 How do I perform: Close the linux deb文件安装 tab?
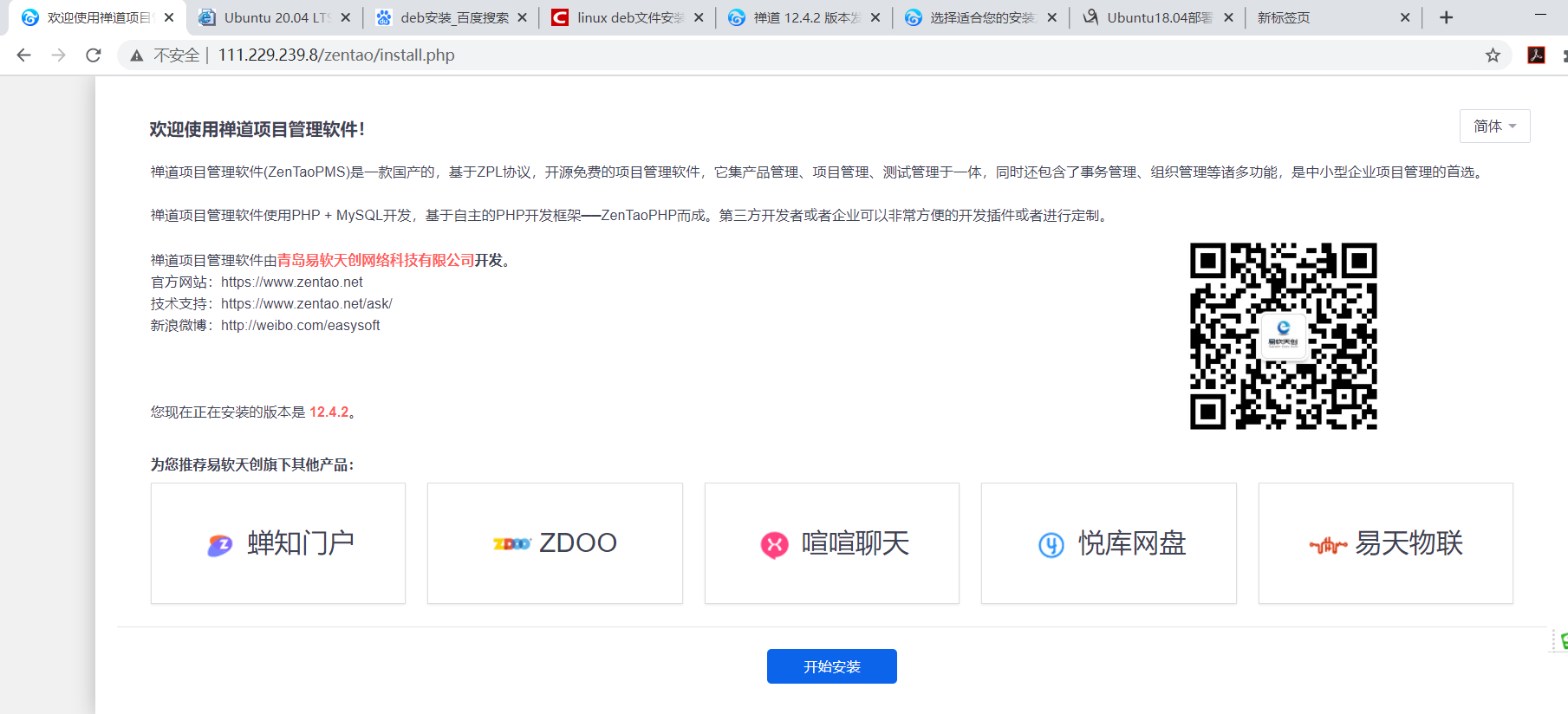[699, 17]
